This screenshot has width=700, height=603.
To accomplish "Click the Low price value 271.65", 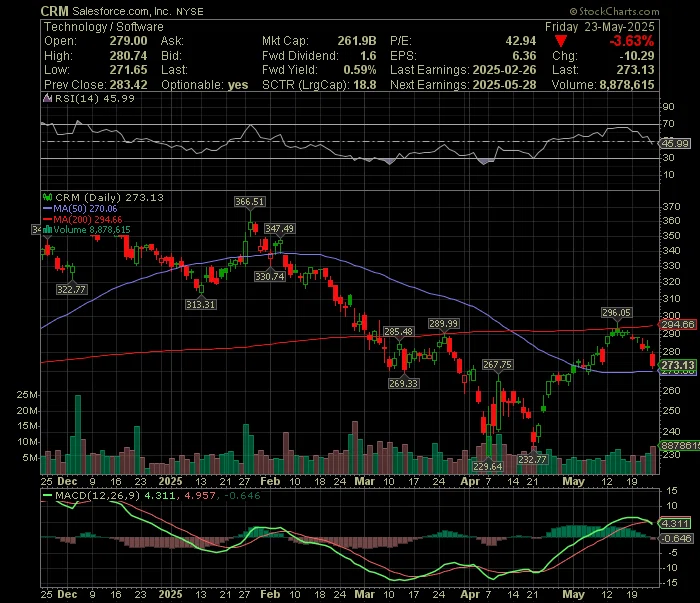I will click(129, 70).
